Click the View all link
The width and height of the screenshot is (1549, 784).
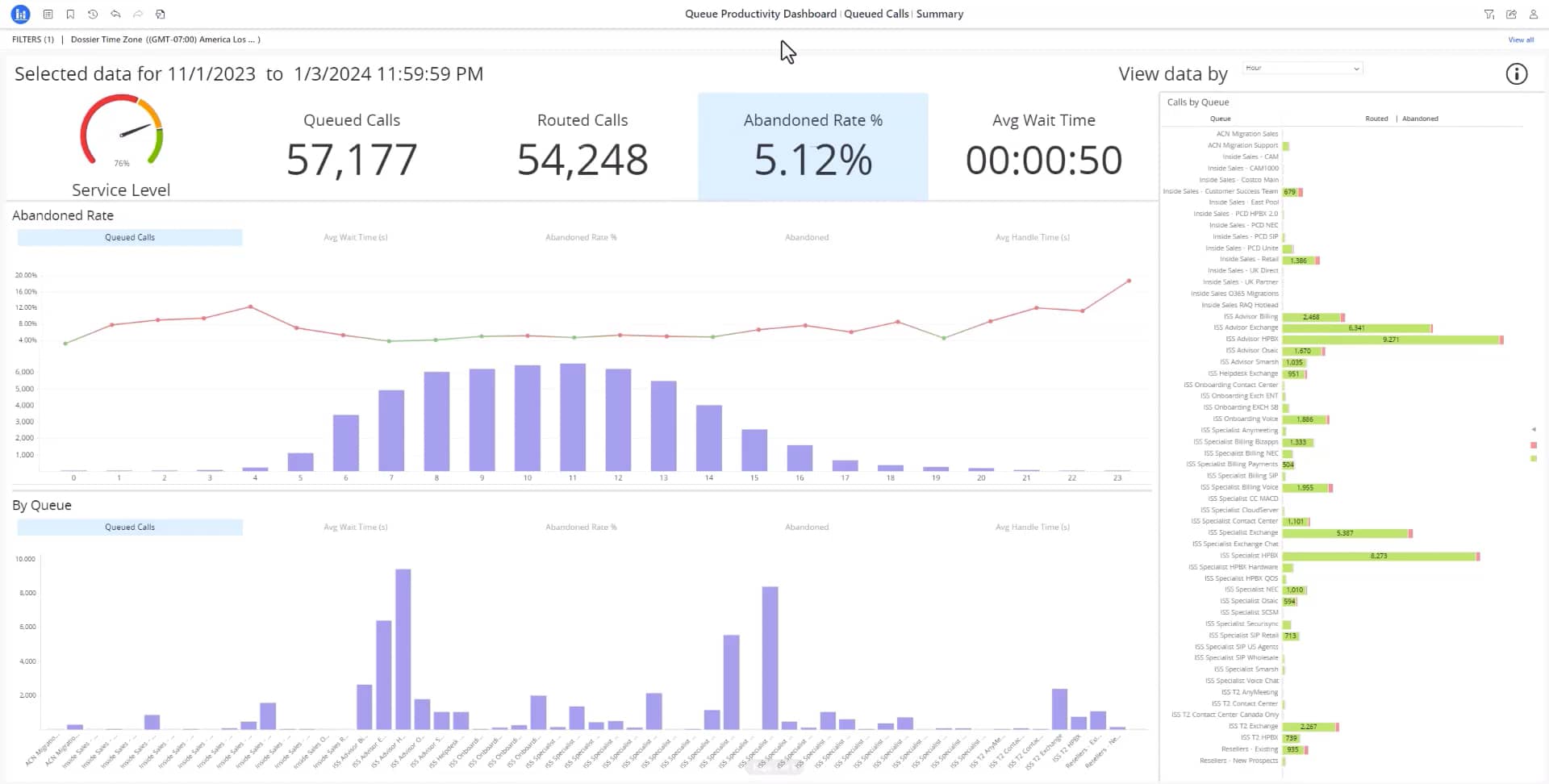[x=1521, y=39]
